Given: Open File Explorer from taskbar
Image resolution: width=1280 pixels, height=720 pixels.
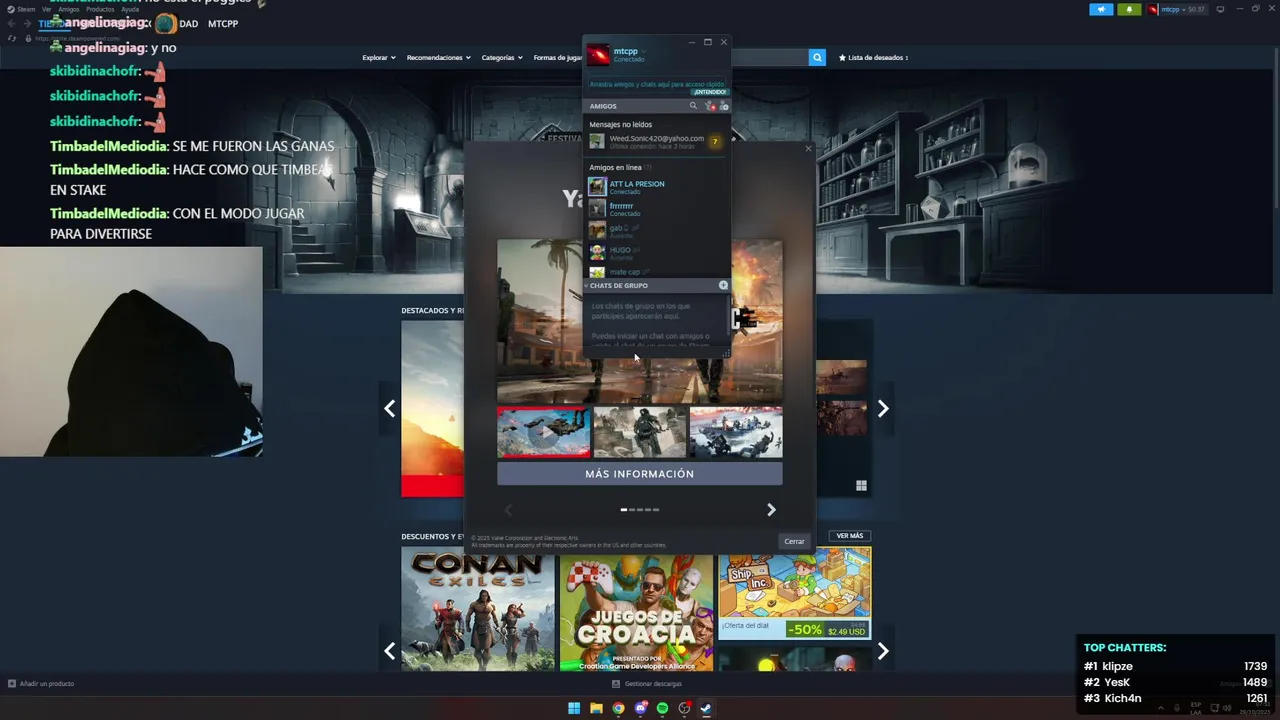Looking at the screenshot, I should pyautogui.click(x=596, y=708).
